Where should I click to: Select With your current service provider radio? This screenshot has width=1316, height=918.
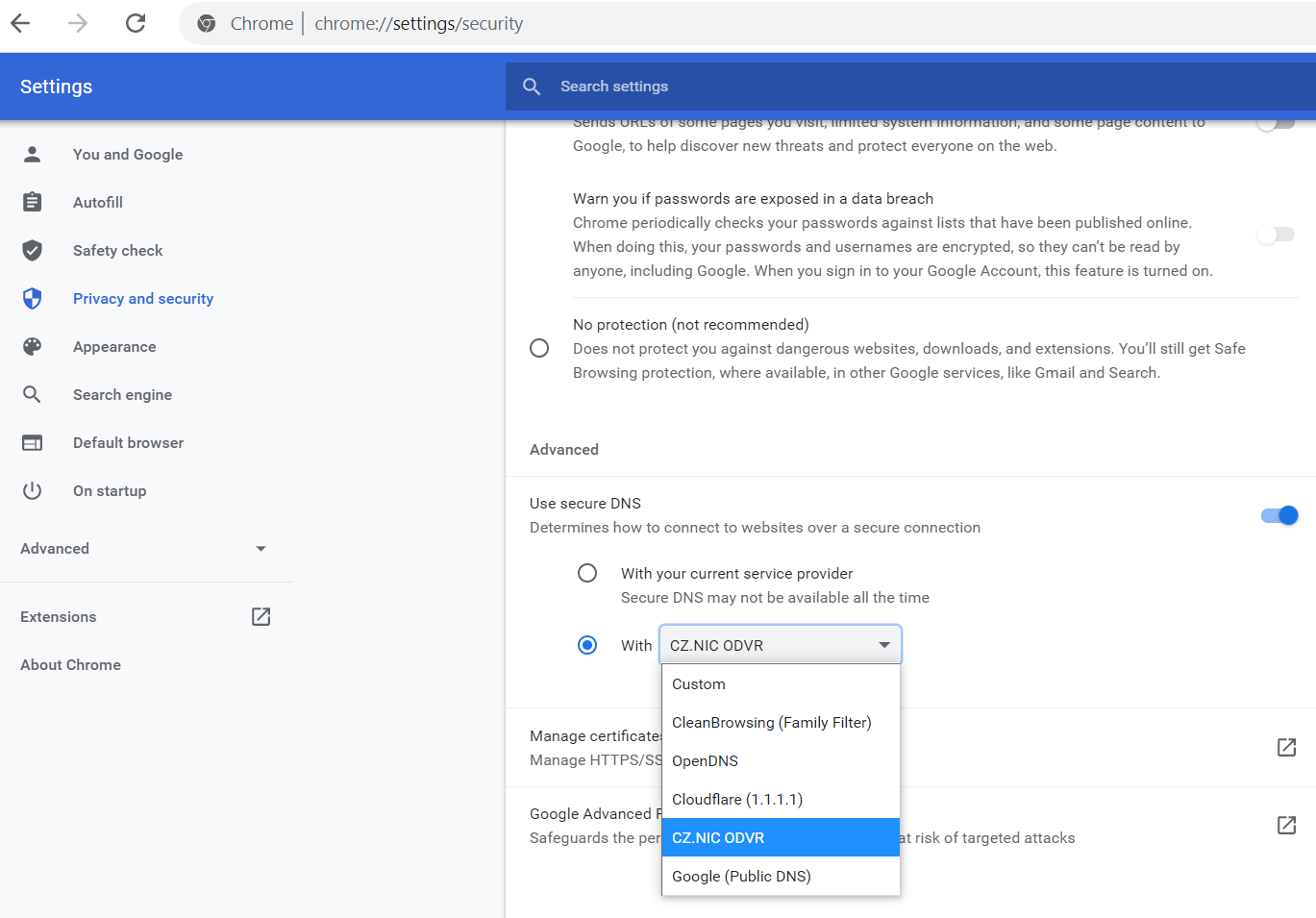pyautogui.click(x=587, y=573)
